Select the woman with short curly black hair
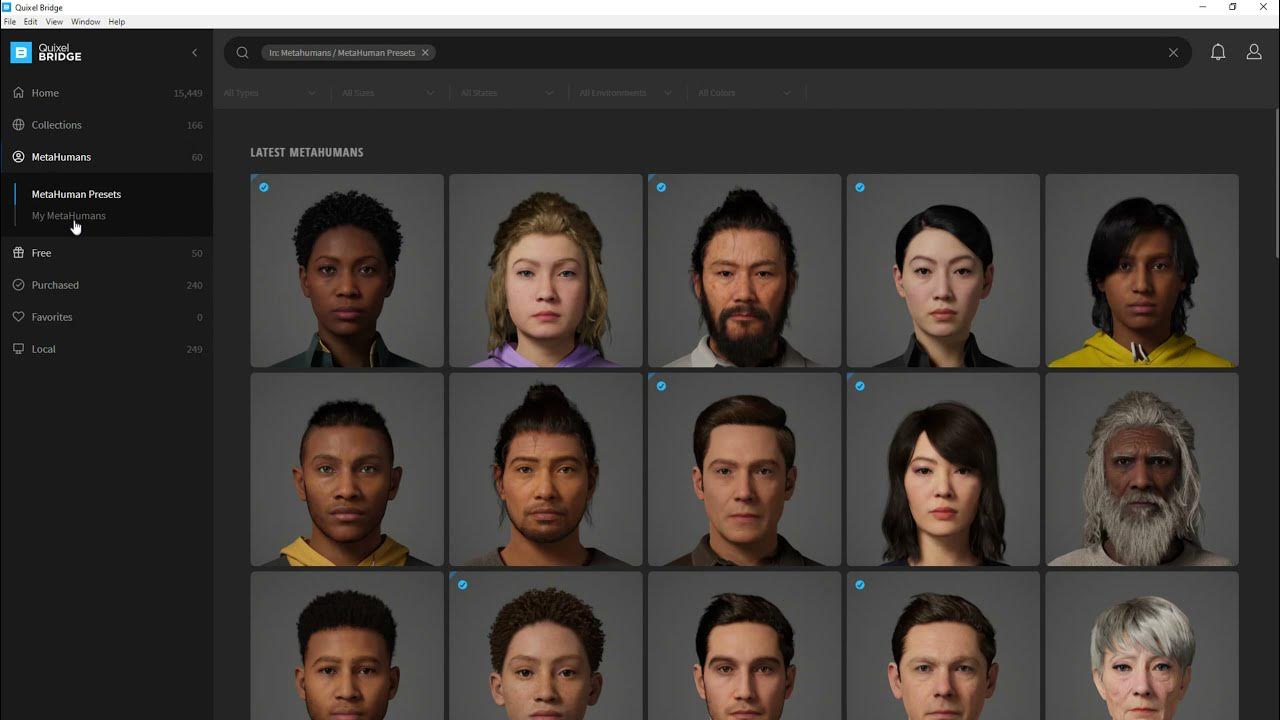 click(347, 271)
